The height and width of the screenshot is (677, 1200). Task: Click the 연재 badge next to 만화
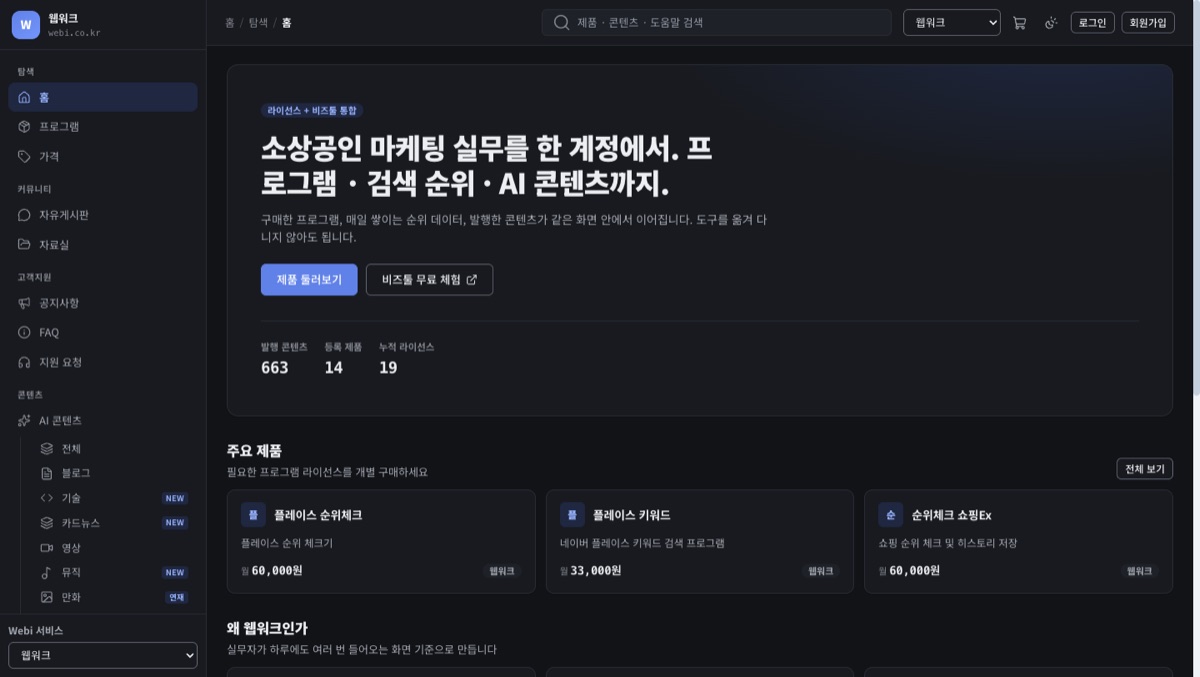click(x=177, y=597)
